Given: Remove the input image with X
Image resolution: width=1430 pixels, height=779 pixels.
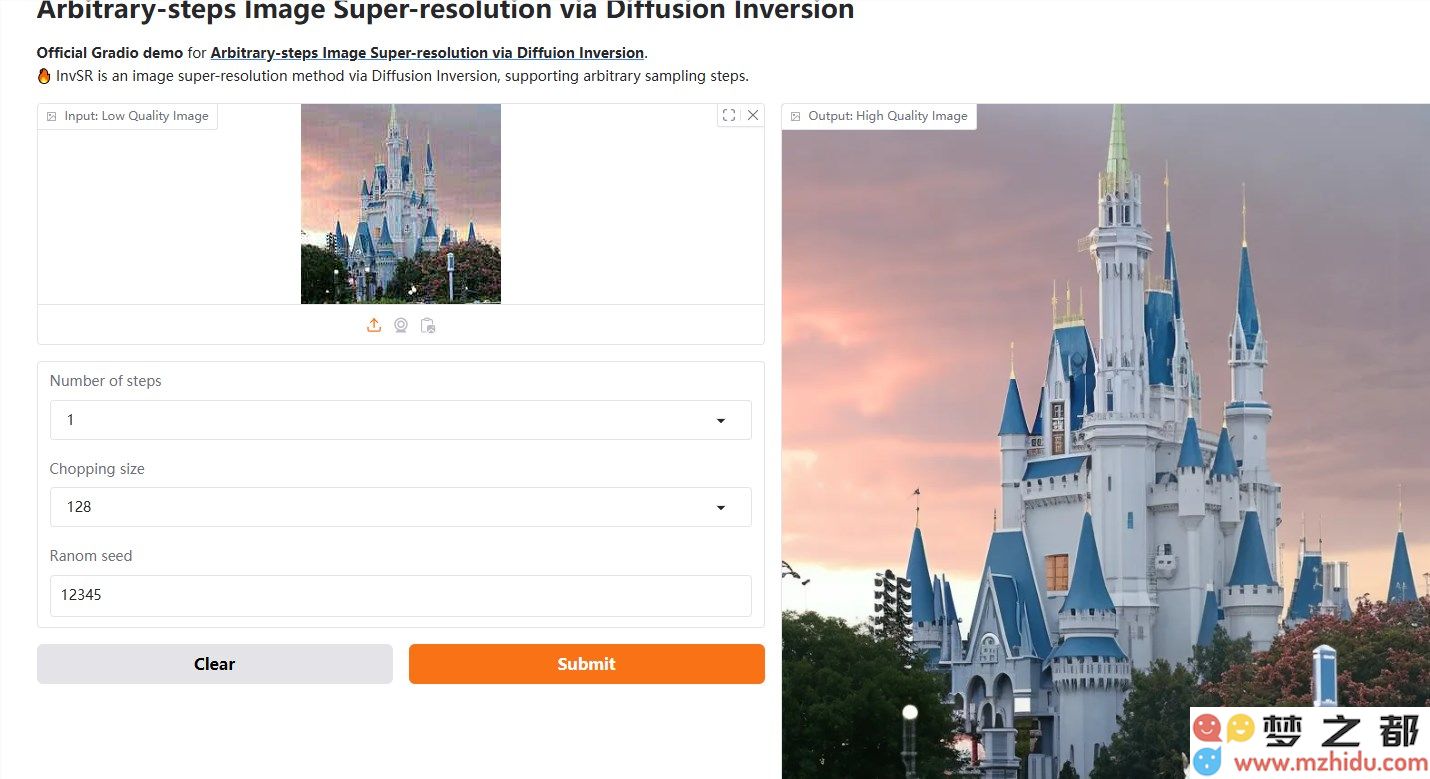Looking at the screenshot, I should click(753, 115).
